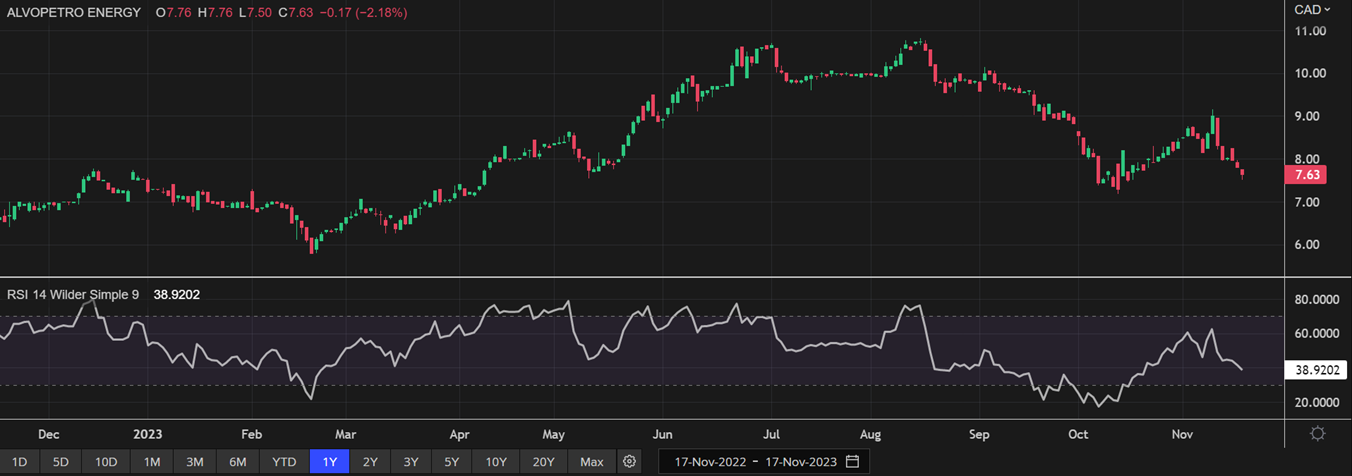Set chart range to 1M
Screen dimensions: 1352x476
tap(152, 462)
